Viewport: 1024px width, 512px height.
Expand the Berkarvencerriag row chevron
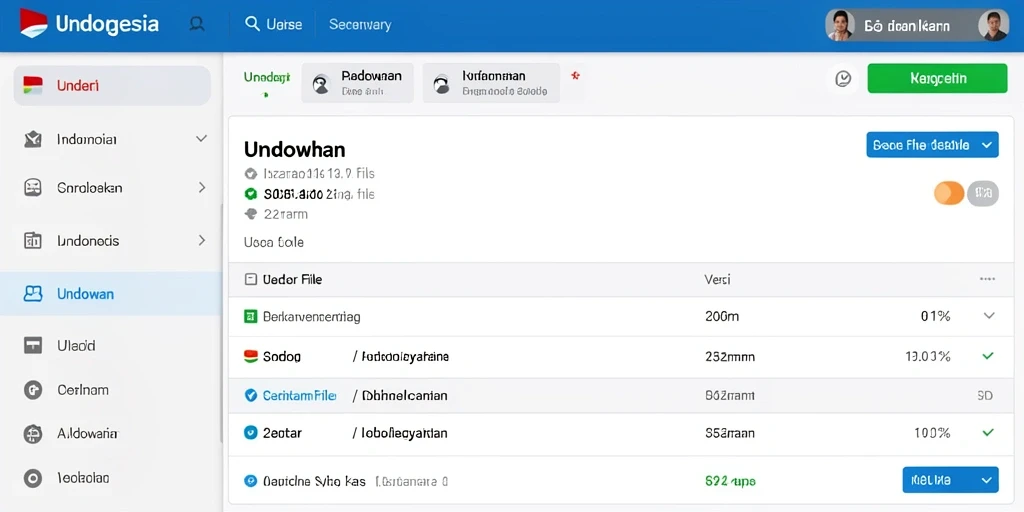(989, 316)
